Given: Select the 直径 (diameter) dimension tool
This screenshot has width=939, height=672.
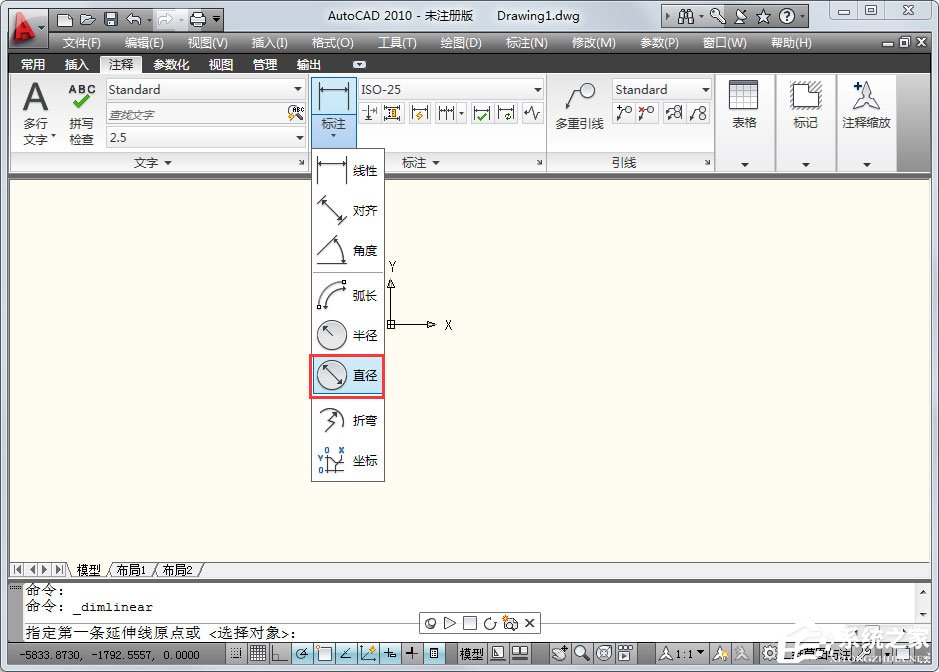Looking at the screenshot, I should (347, 376).
